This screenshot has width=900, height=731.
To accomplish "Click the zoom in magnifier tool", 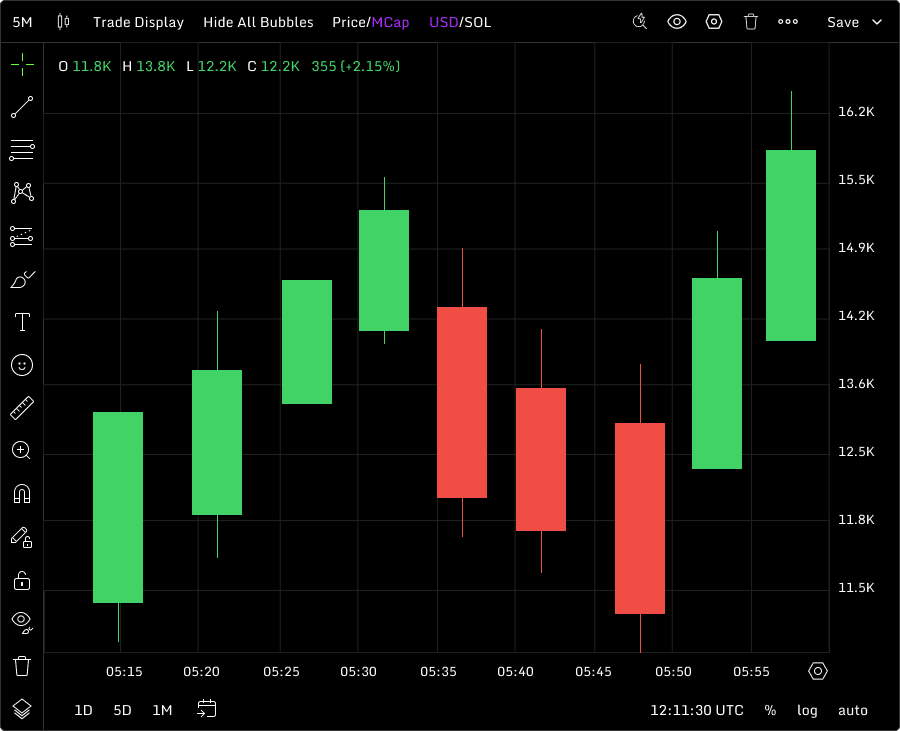I will tap(22, 450).
